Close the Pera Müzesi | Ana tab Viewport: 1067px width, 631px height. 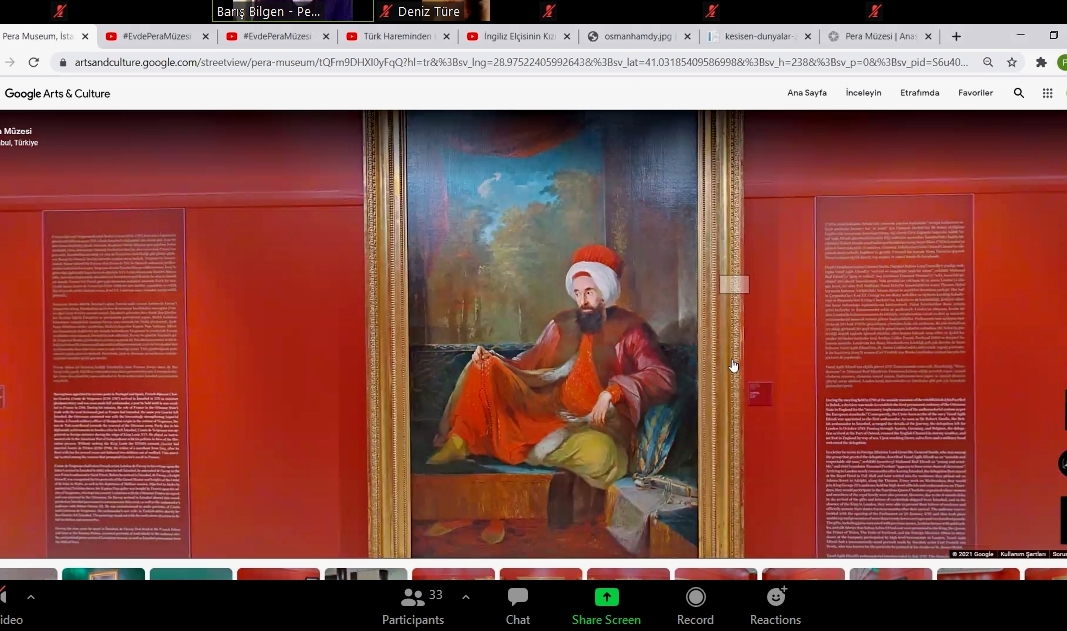[928, 37]
